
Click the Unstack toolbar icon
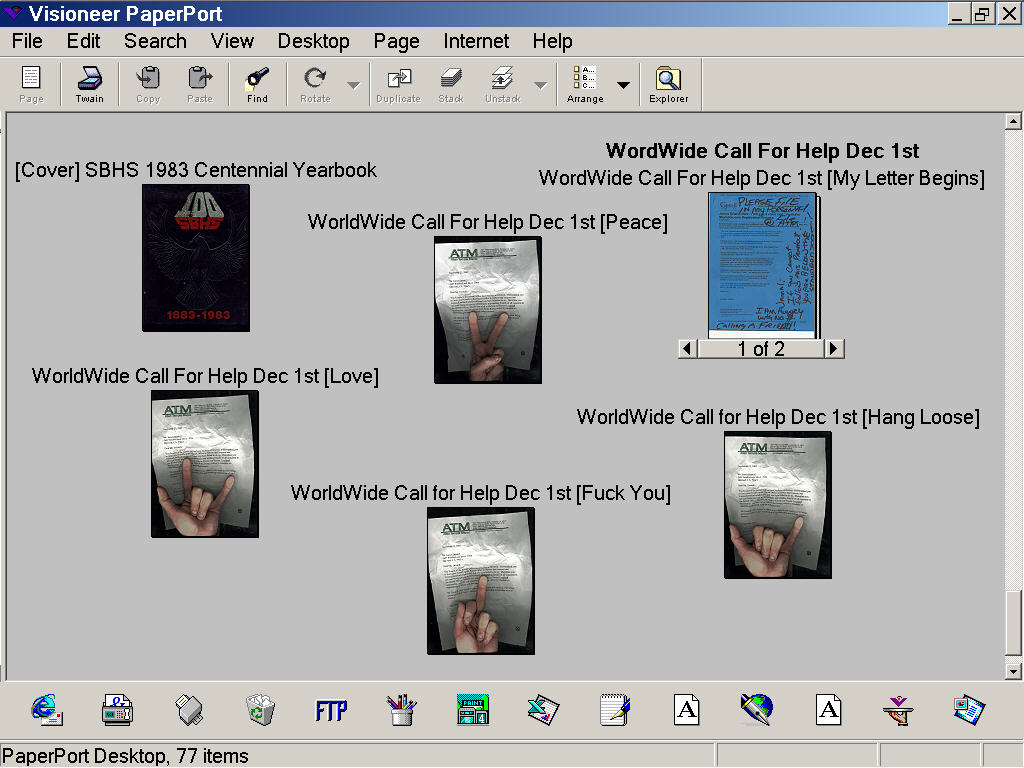pyautogui.click(x=503, y=84)
